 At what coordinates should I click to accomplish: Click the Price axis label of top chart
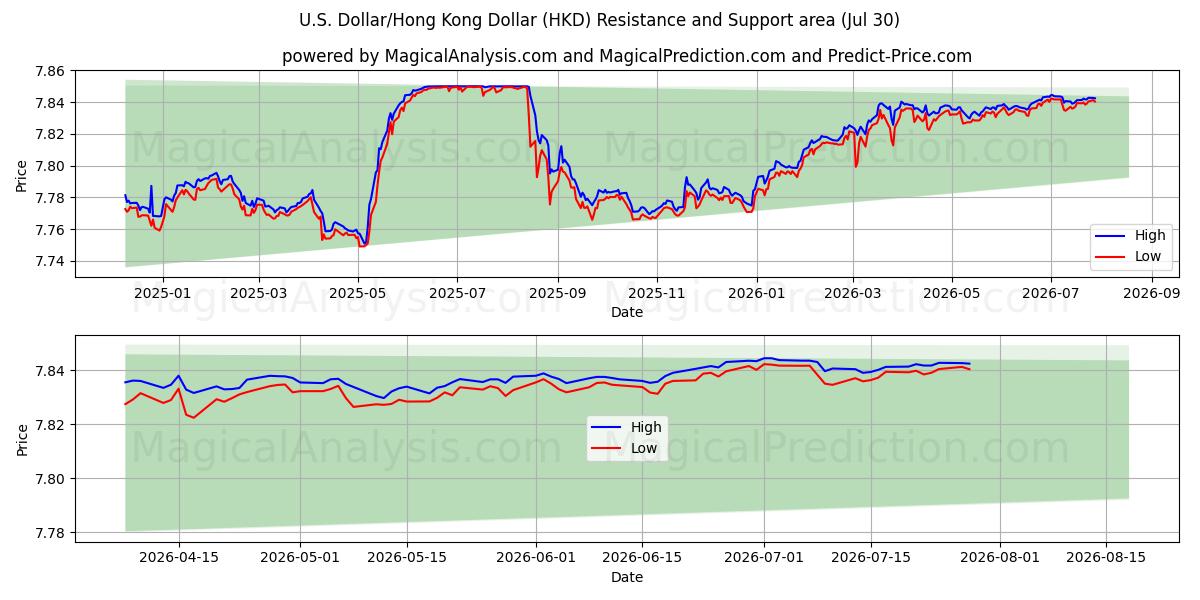coord(22,176)
